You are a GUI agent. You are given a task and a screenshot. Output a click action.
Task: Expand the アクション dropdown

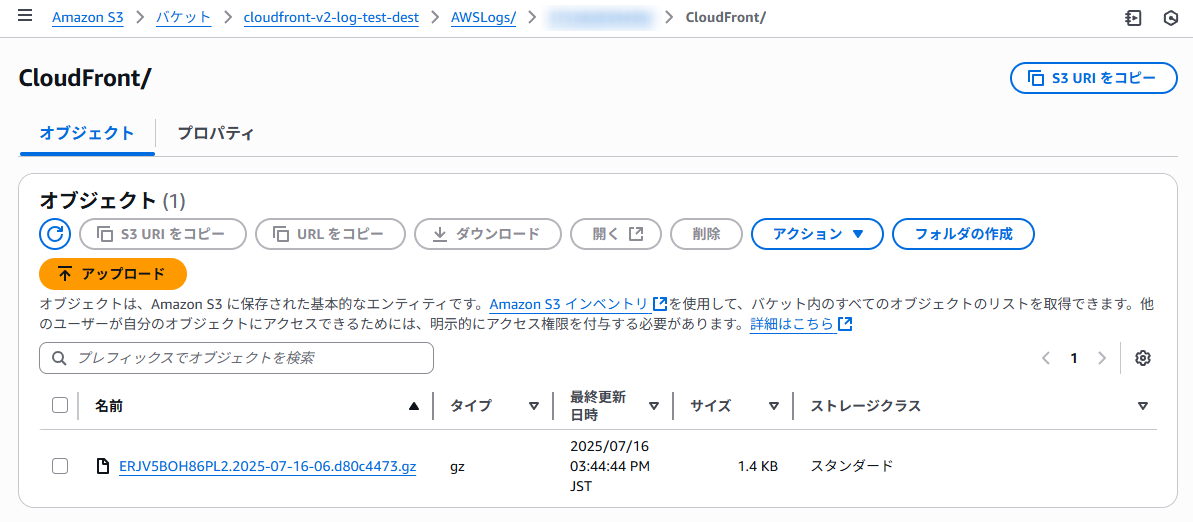coord(817,234)
